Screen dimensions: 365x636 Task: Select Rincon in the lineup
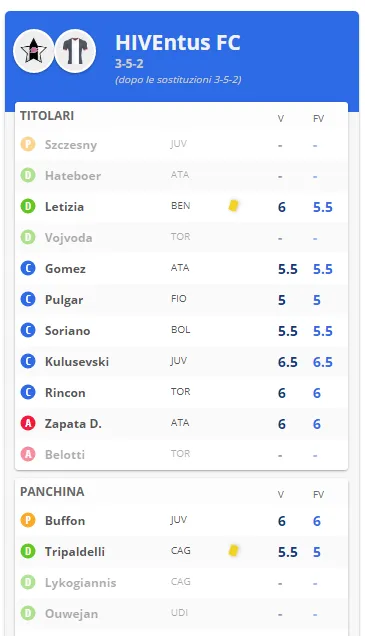(x=181, y=393)
